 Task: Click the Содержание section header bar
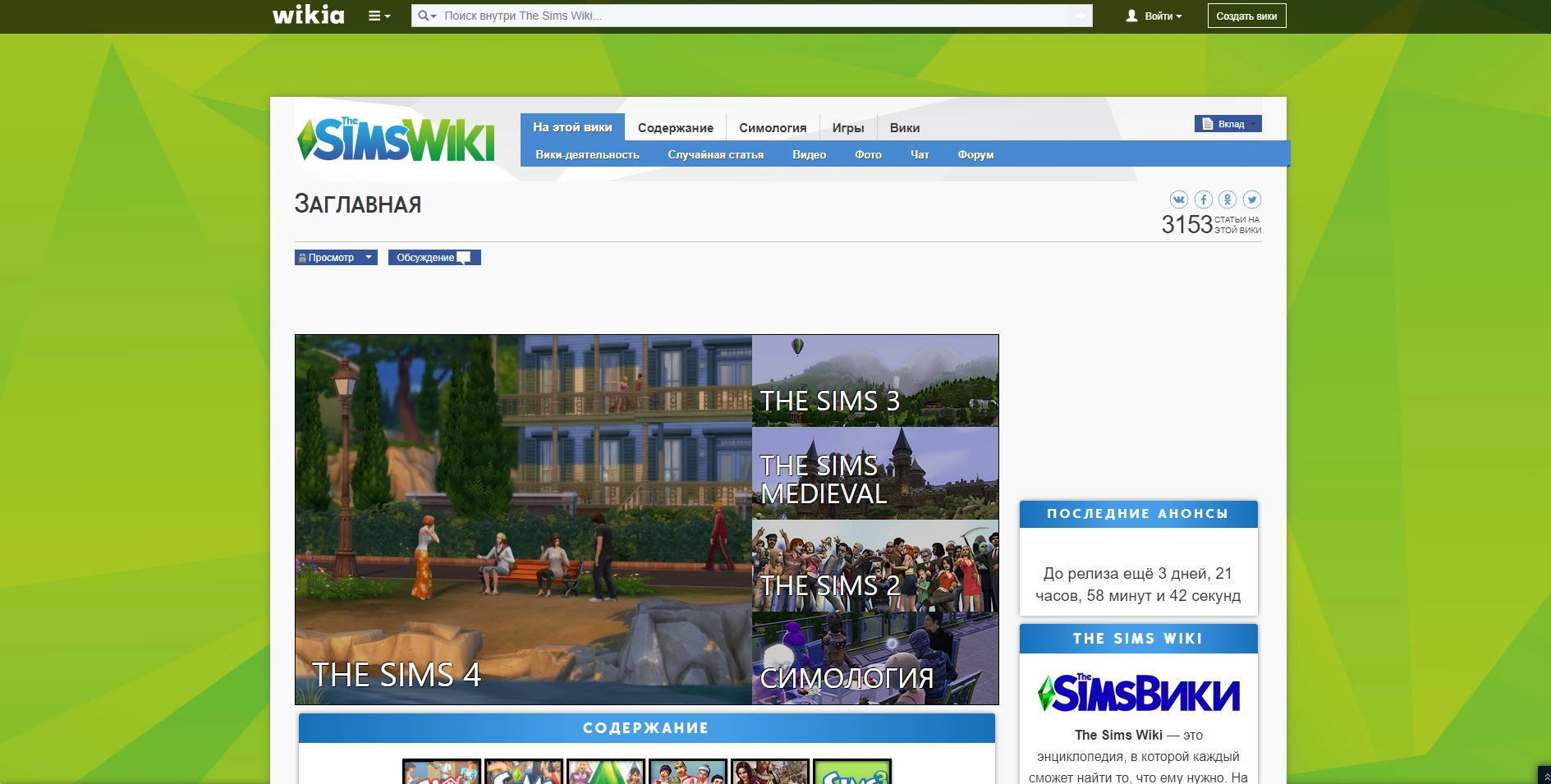646,728
